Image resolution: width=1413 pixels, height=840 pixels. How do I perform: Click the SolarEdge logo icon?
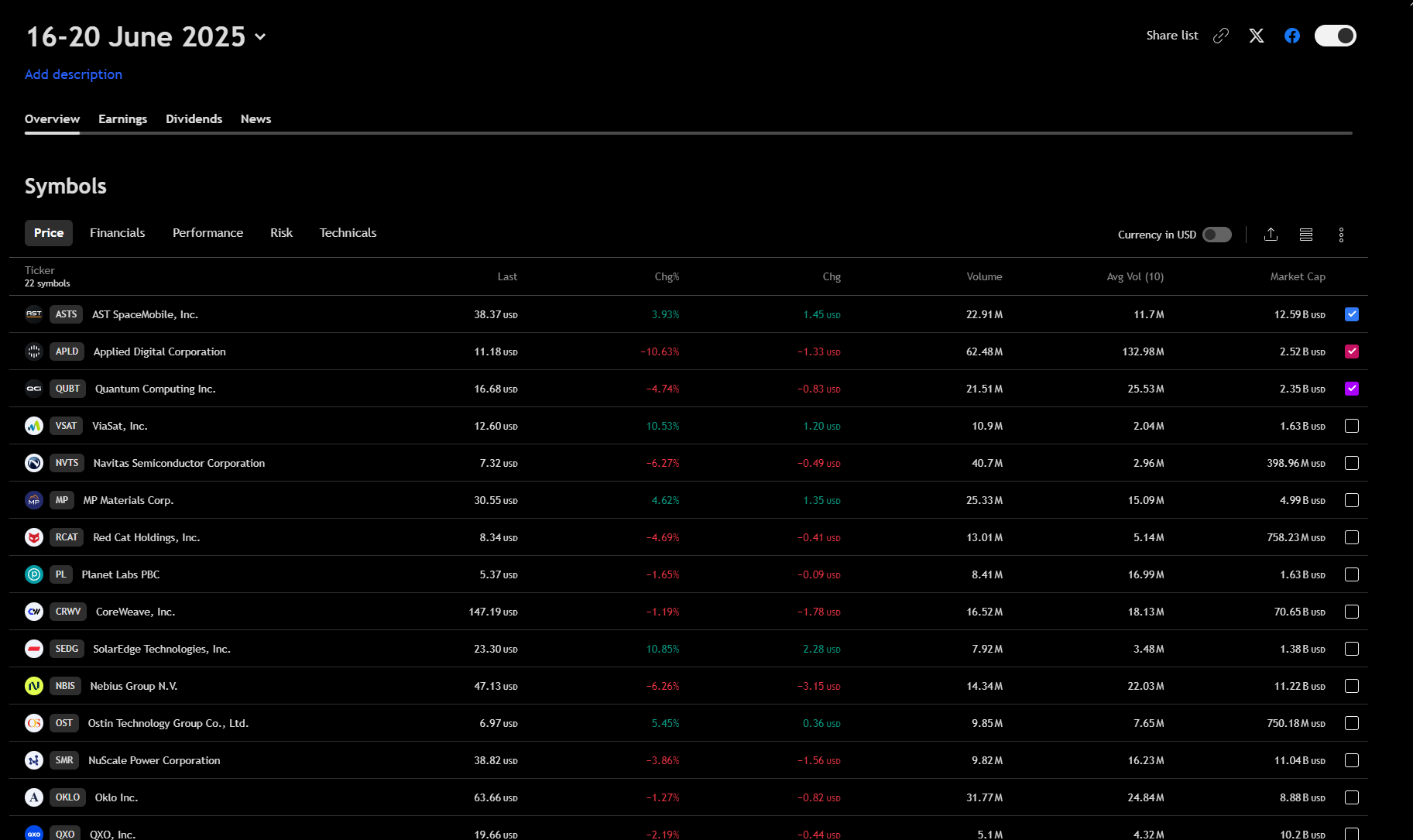[x=34, y=649]
